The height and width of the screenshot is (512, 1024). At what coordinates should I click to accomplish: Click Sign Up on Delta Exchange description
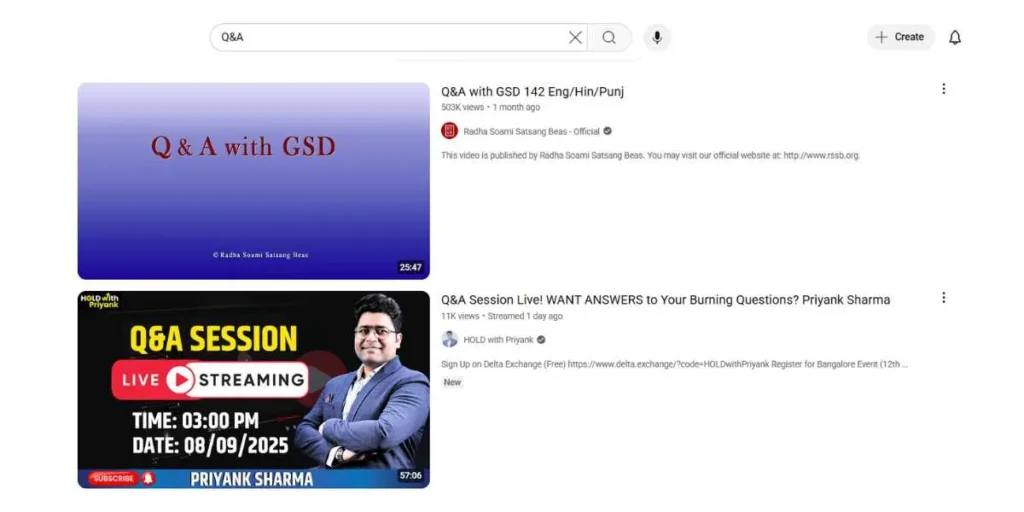click(674, 364)
